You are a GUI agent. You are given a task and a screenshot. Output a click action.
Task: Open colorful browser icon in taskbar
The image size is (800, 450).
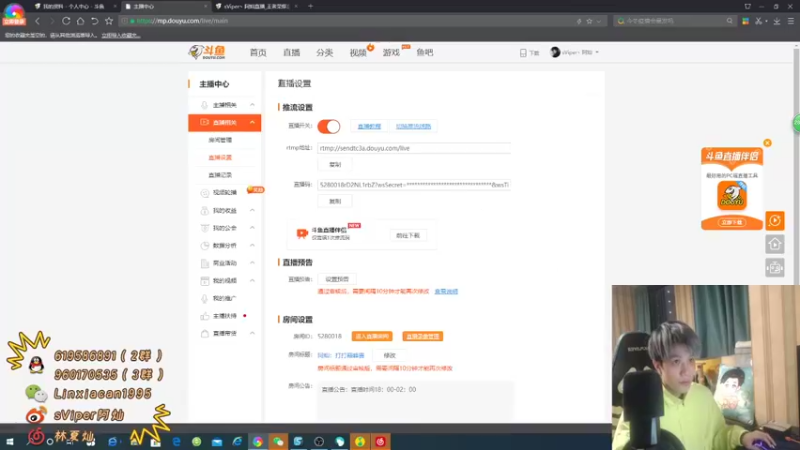coord(258,441)
